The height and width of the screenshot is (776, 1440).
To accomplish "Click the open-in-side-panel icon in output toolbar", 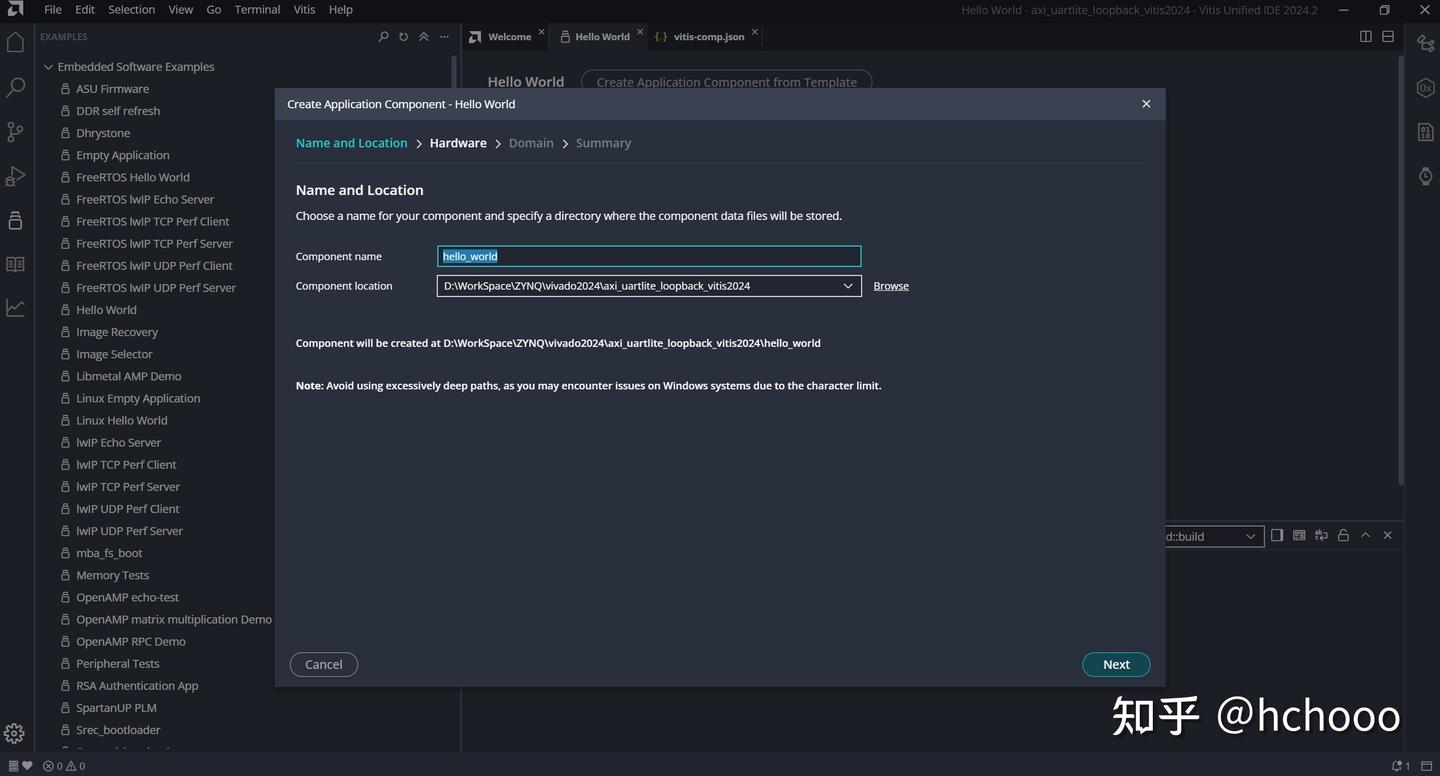I will [1277, 536].
